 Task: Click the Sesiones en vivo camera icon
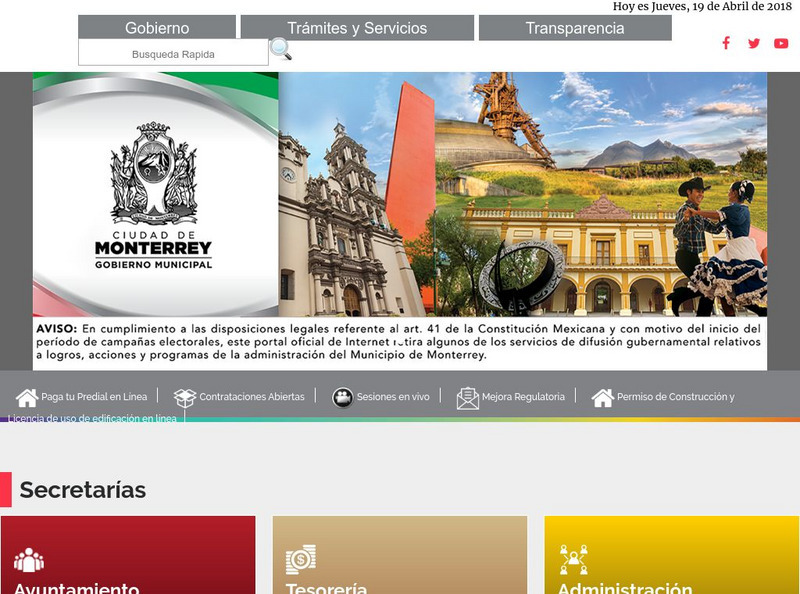343,396
